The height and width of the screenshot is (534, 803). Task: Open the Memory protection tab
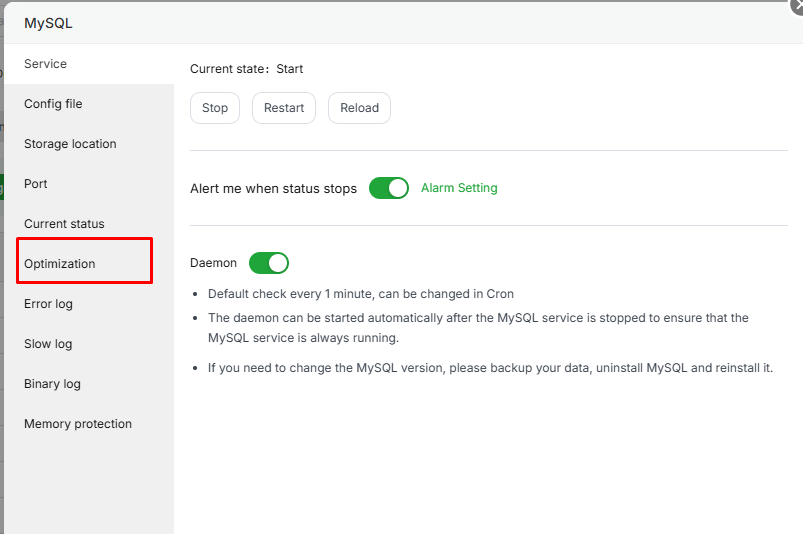click(x=88, y=423)
